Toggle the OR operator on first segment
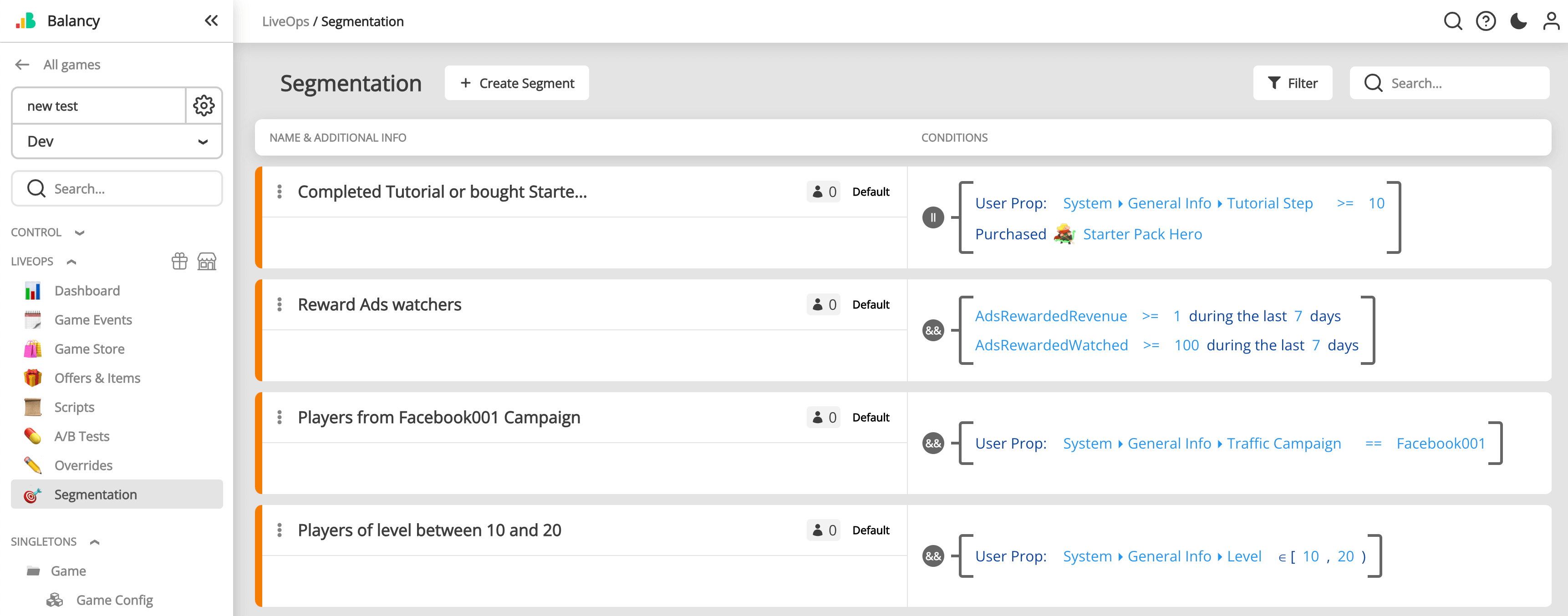 point(932,218)
